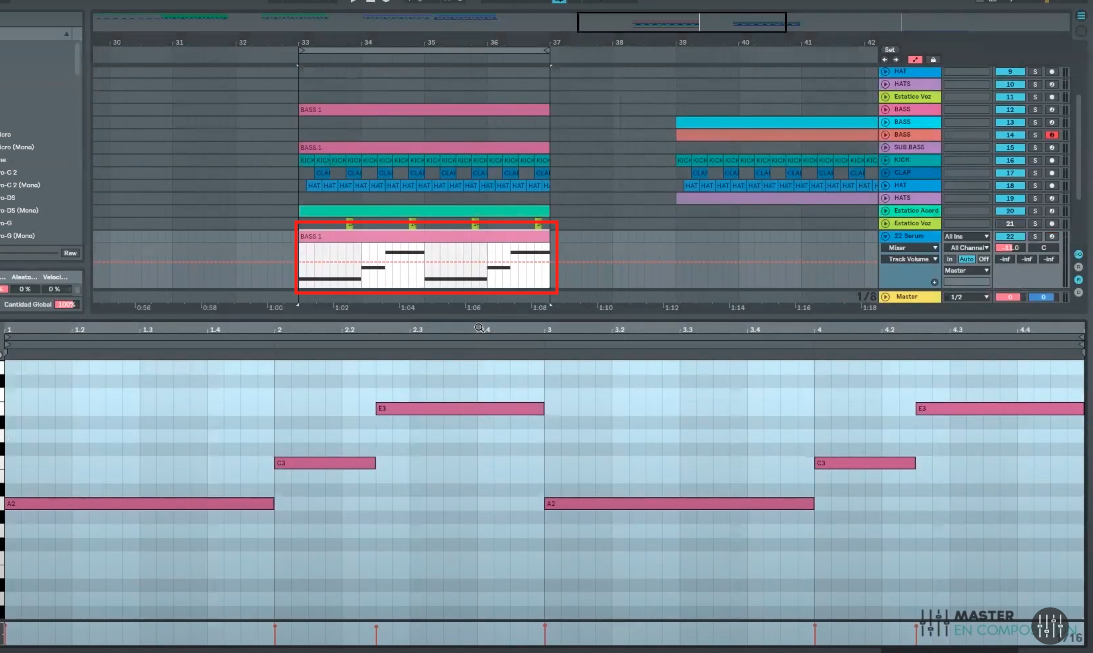Select the C3 note at bar 4
The height and width of the screenshot is (653, 1093).
point(865,463)
